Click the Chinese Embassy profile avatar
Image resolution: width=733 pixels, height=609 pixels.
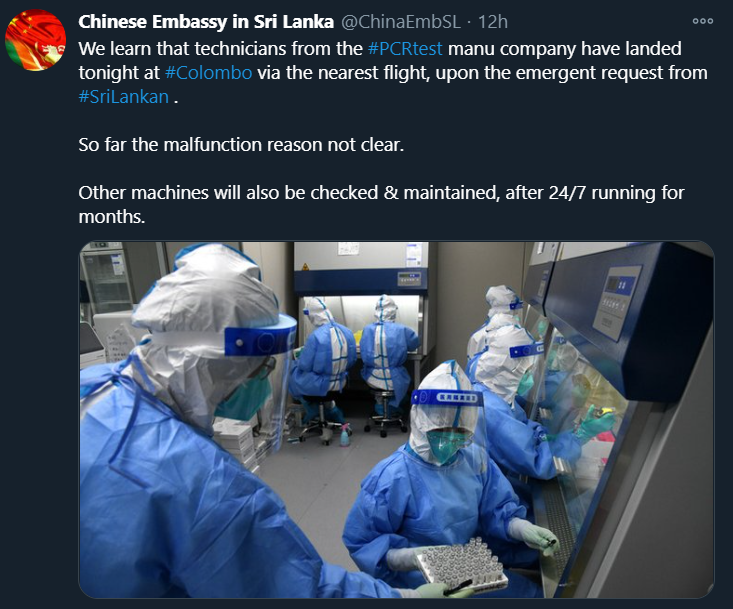[36, 40]
